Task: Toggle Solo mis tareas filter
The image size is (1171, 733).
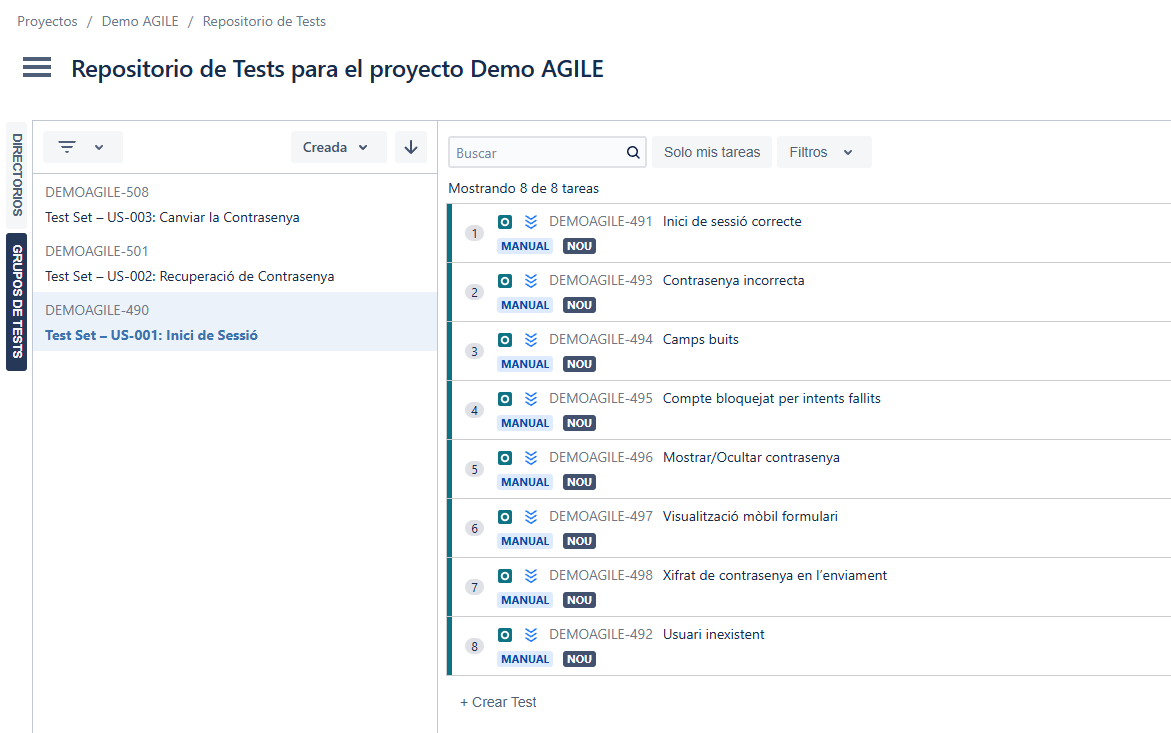Action: [x=712, y=152]
